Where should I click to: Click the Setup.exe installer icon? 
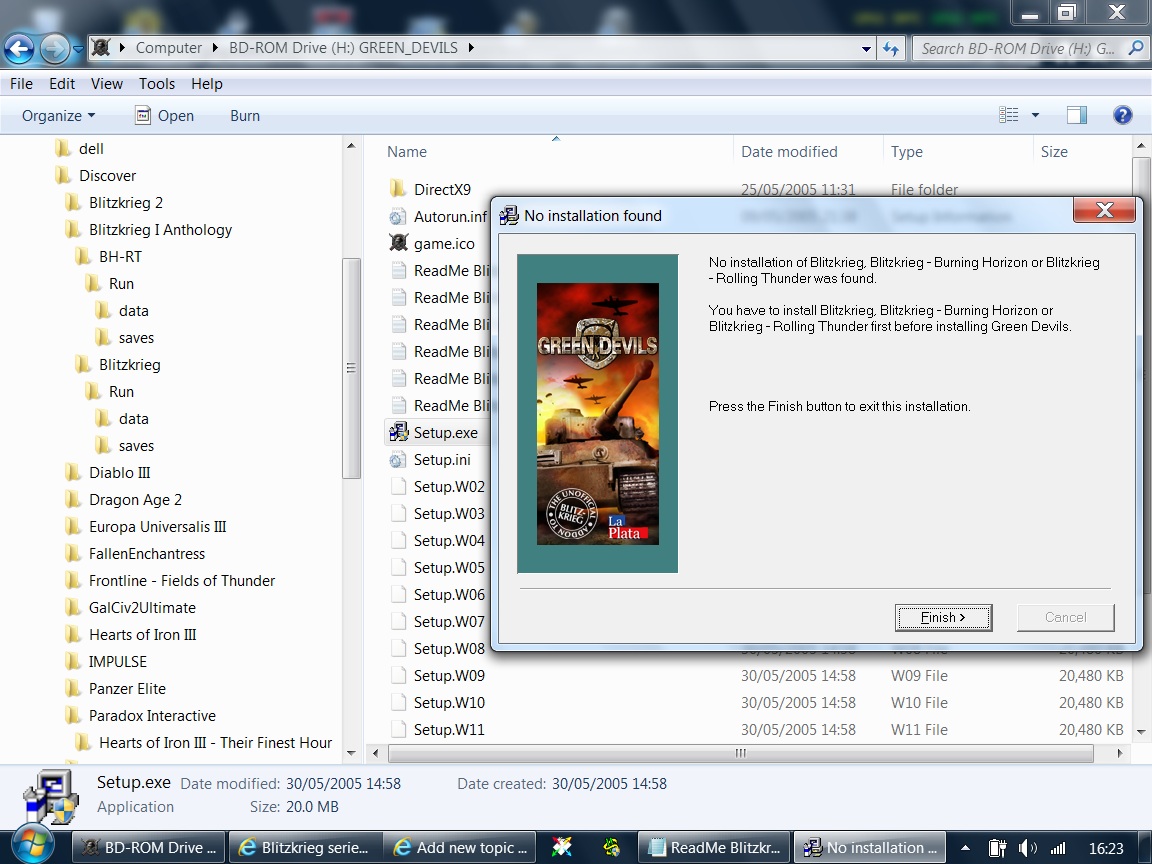pyautogui.click(x=398, y=432)
